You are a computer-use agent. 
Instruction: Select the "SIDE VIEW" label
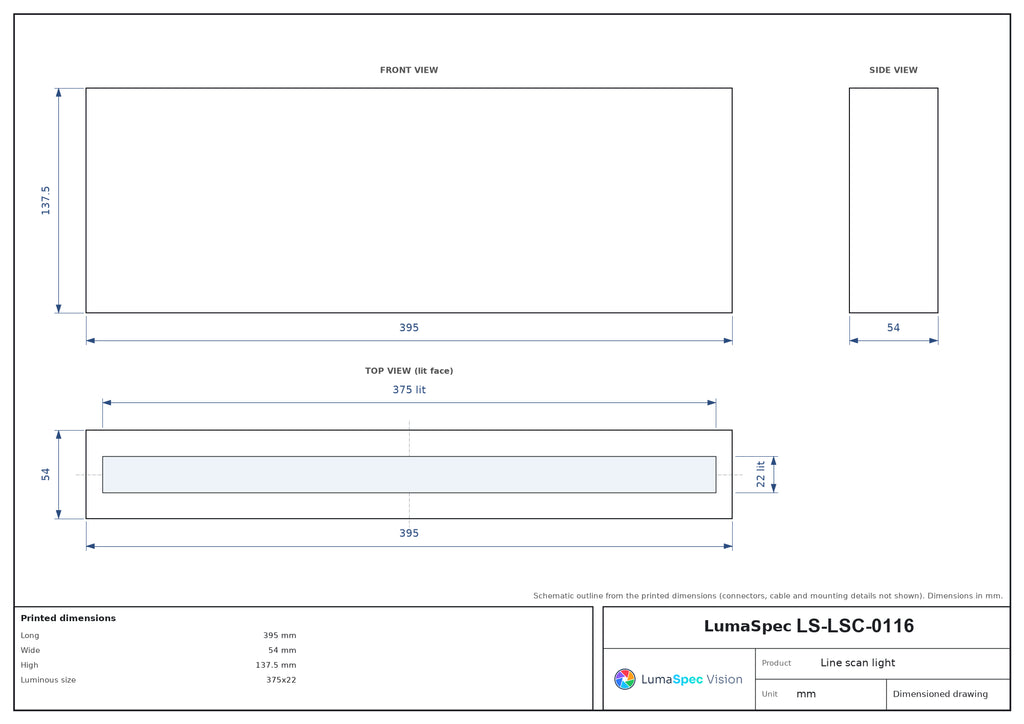(x=893, y=70)
